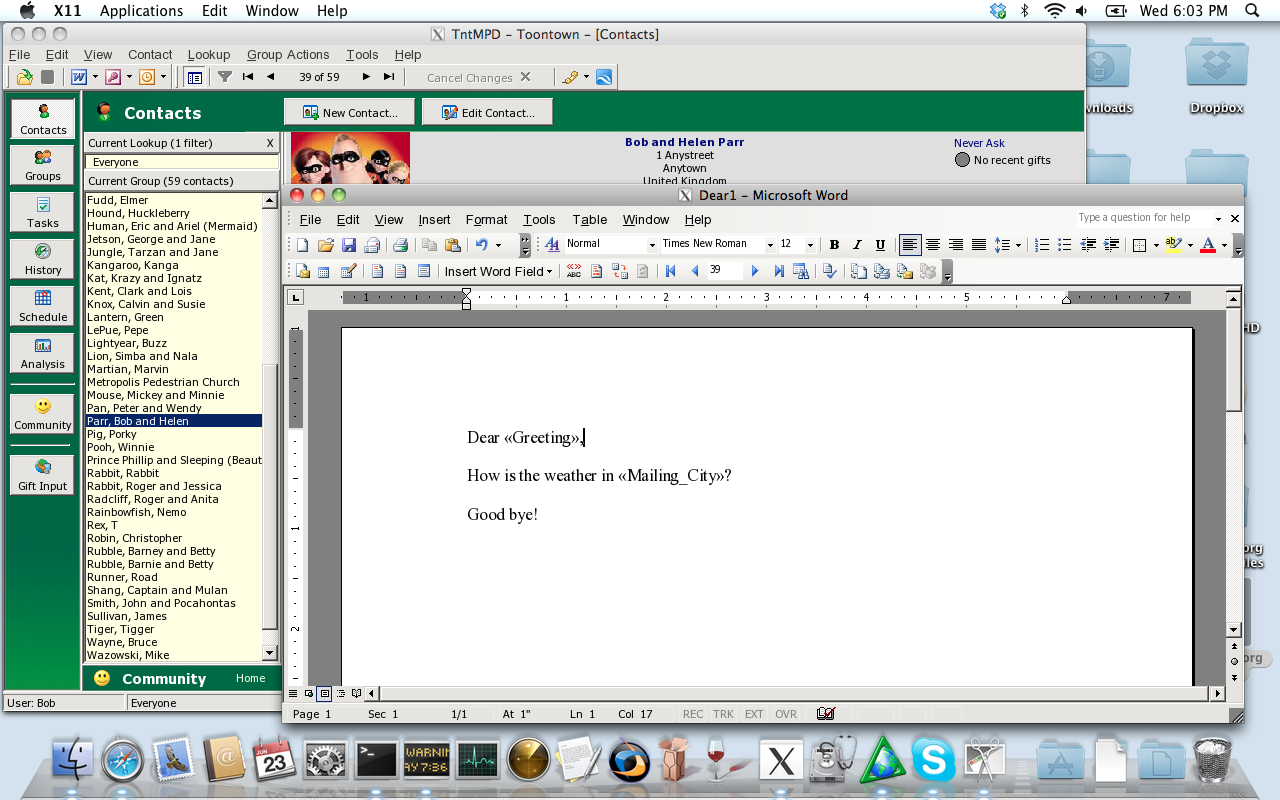
Task: Click the Bob and Helen Parr contact photo
Action: [x=350, y=158]
